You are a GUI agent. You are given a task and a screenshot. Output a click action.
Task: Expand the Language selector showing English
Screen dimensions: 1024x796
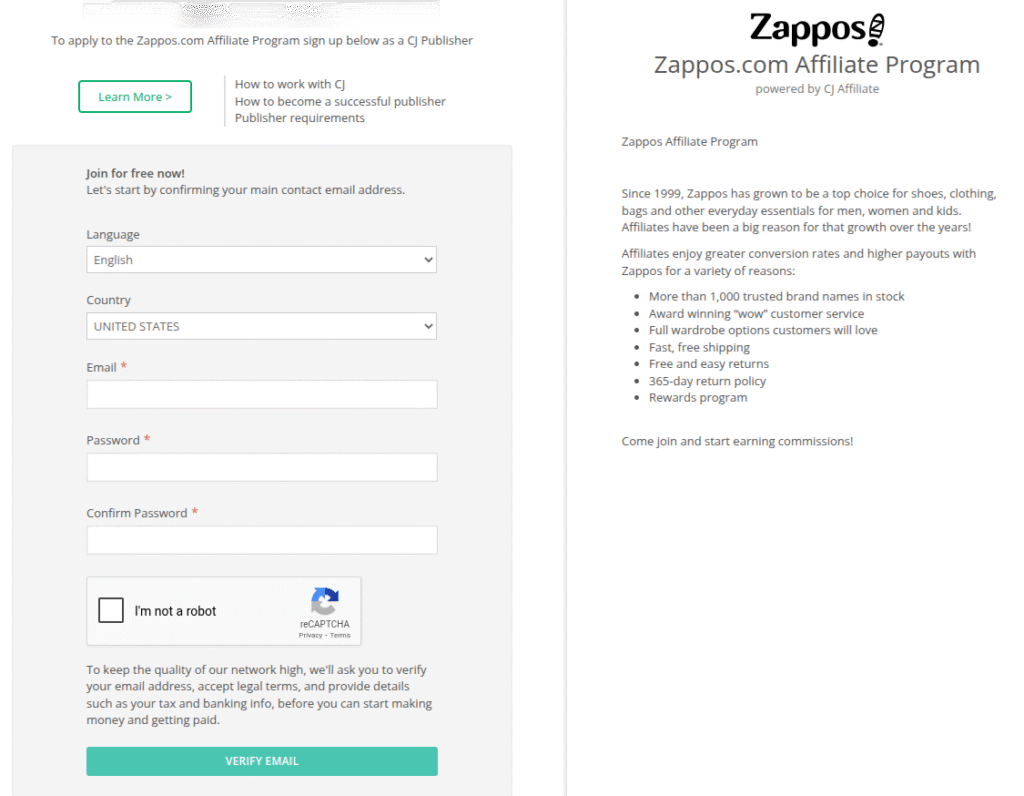click(x=261, y=259)
